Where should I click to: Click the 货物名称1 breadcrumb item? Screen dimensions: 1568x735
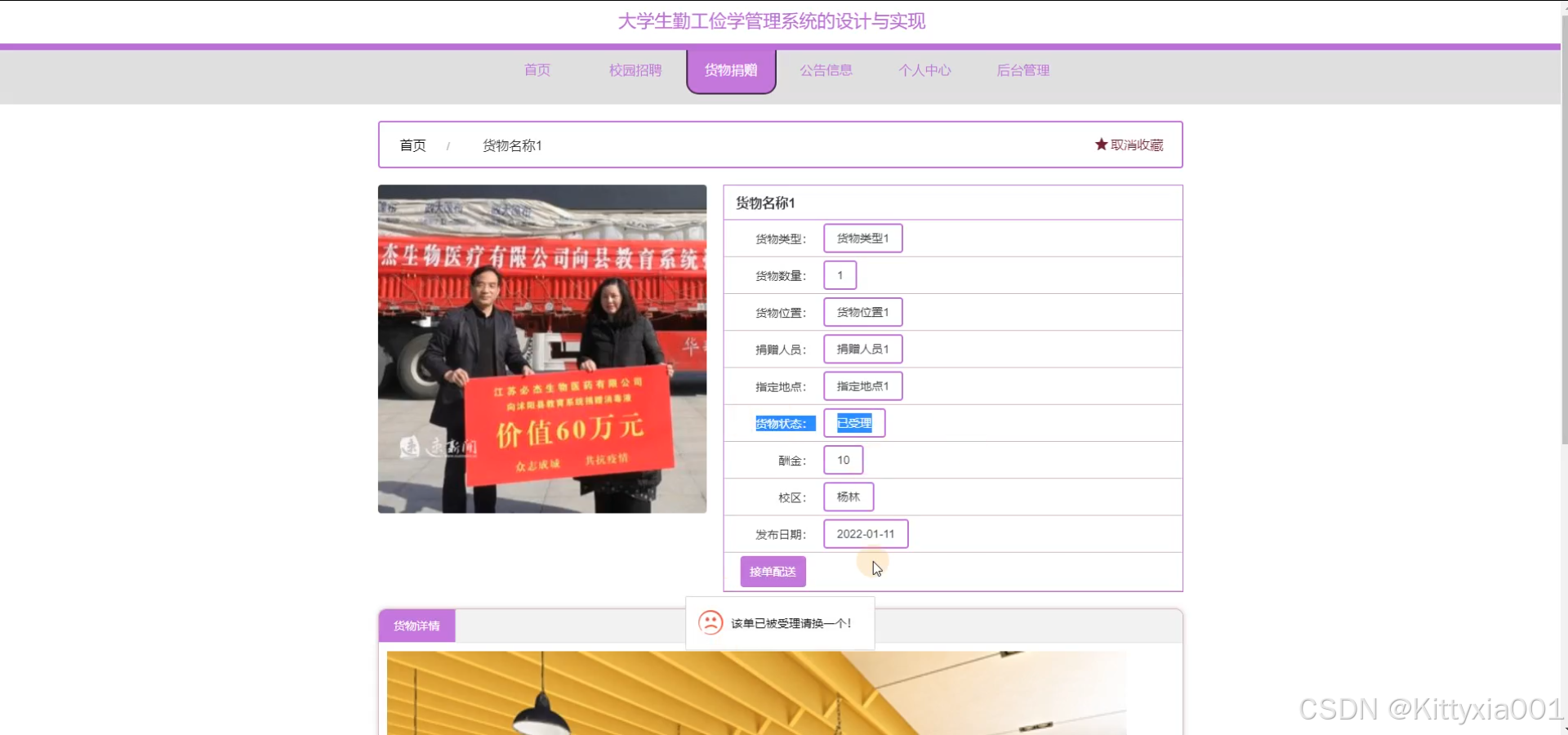click(x=512, y=145)
